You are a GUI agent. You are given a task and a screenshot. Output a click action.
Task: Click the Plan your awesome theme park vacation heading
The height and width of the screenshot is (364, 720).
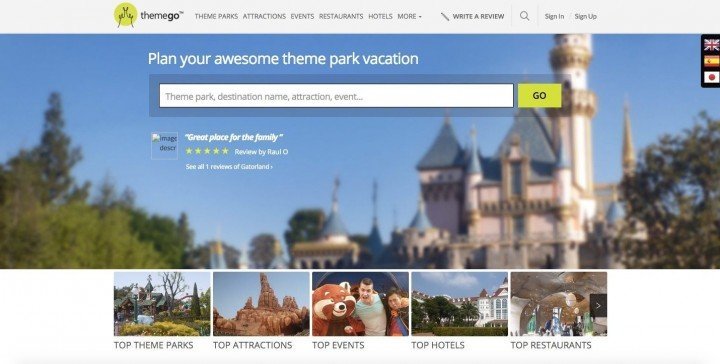tap(283, 59)
